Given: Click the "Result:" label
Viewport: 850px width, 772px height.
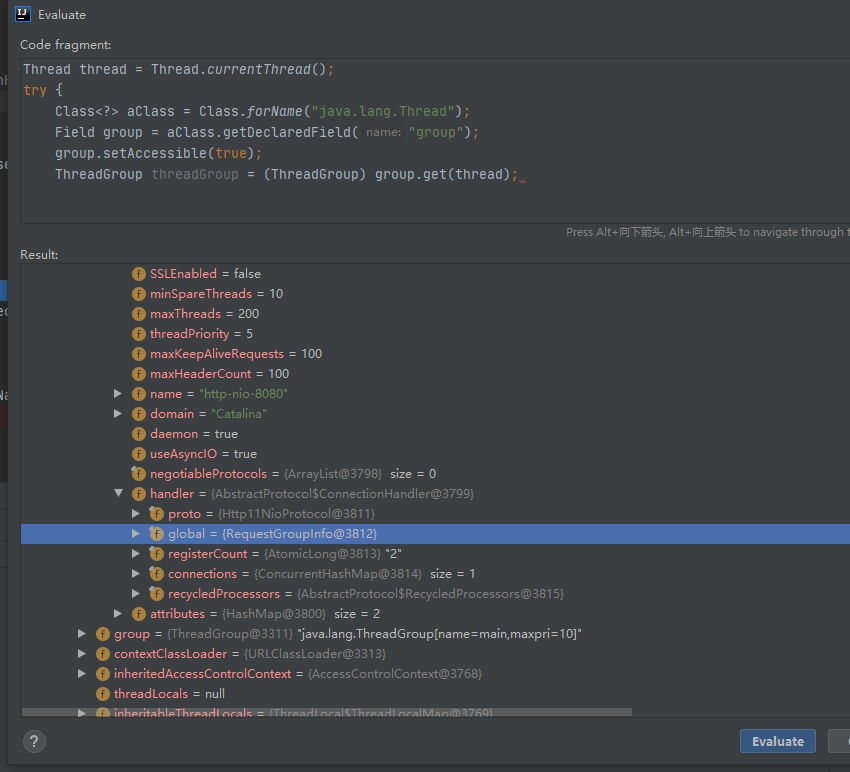Looking at the screenshot, I should click(x=39, y=255).
